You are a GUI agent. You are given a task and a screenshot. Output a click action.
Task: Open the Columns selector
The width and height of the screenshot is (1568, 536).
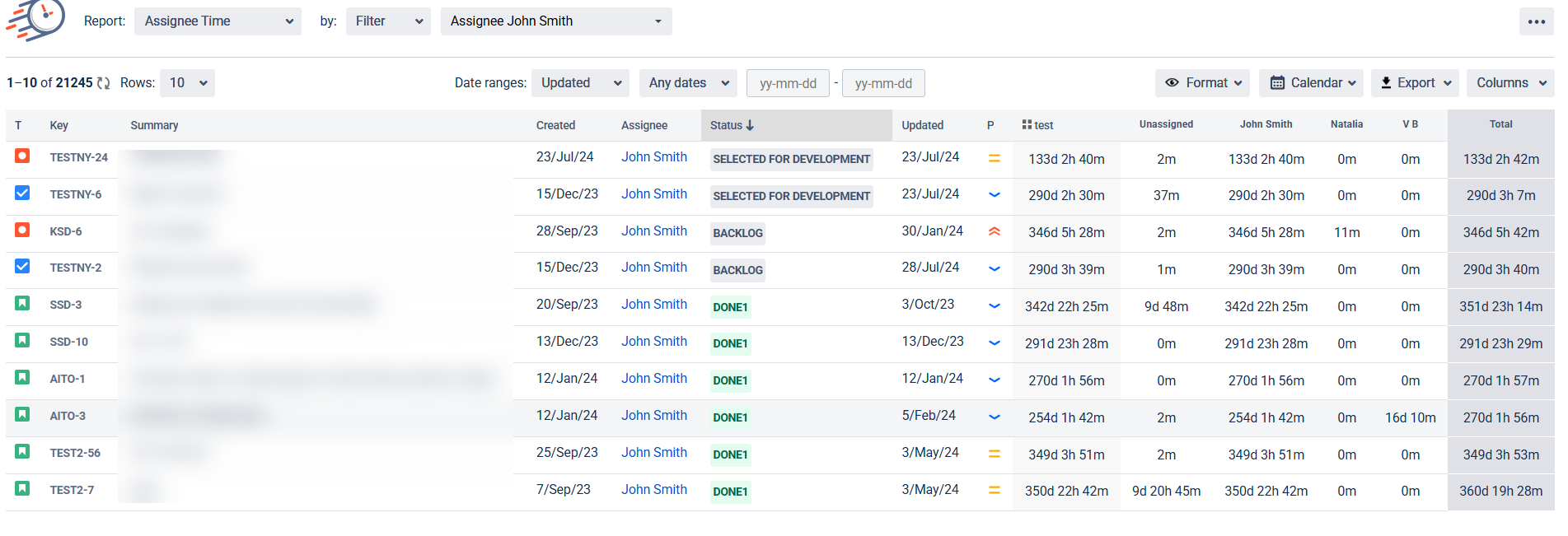point(1509,83)
